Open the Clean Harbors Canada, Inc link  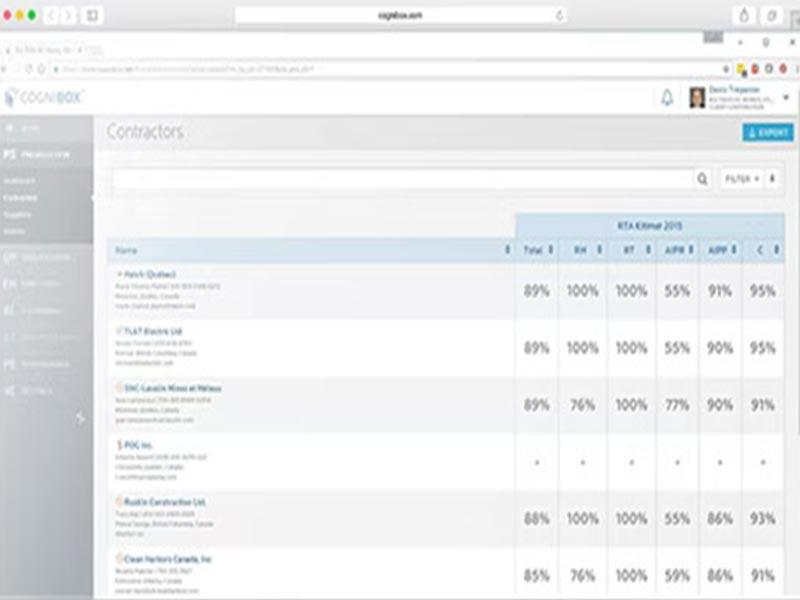tap(167, 559)
